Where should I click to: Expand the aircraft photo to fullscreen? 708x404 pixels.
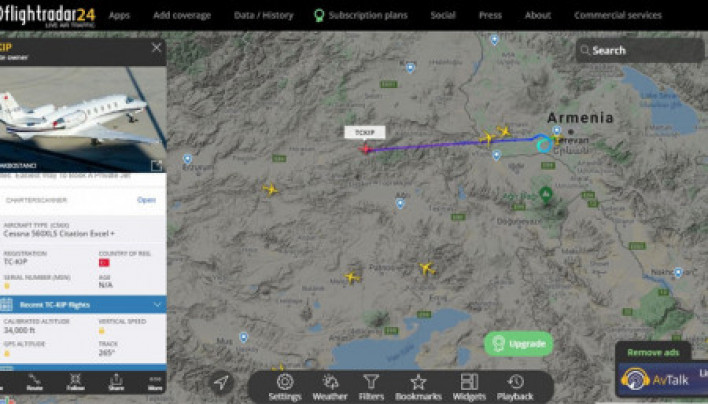click(x=156, y=165)
